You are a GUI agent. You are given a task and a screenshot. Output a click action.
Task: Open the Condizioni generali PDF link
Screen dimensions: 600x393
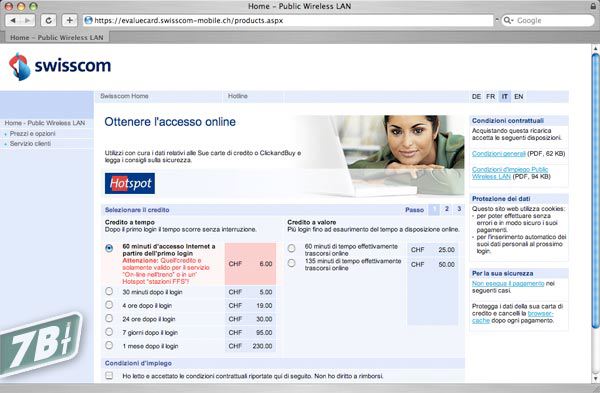[x=499, y=153]
